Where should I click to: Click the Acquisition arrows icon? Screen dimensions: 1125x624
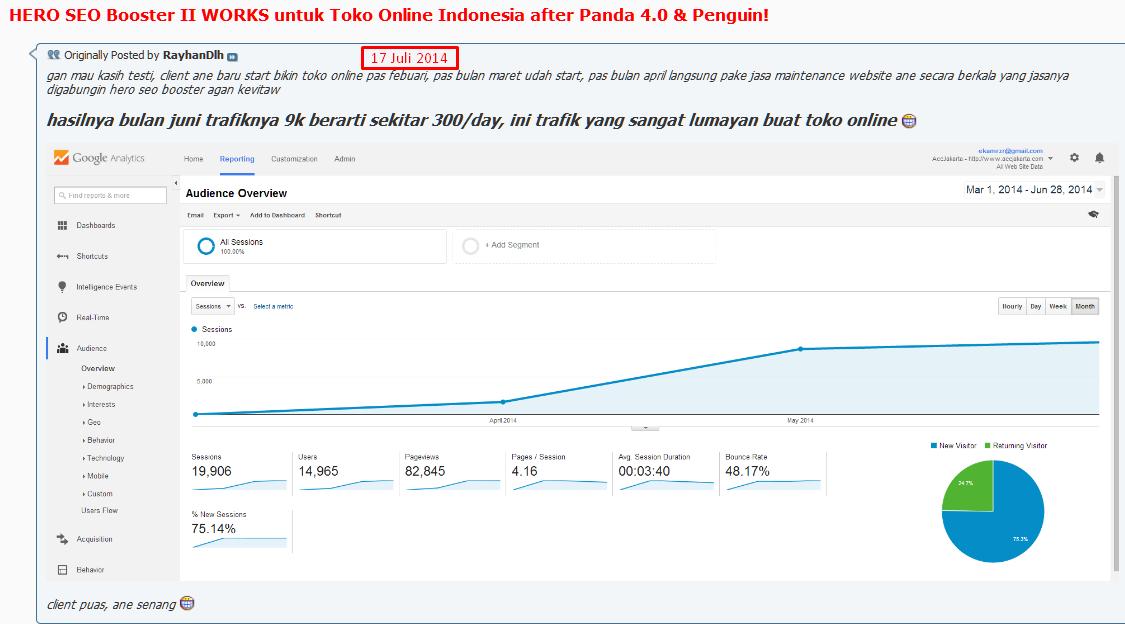tap(62, 539)
